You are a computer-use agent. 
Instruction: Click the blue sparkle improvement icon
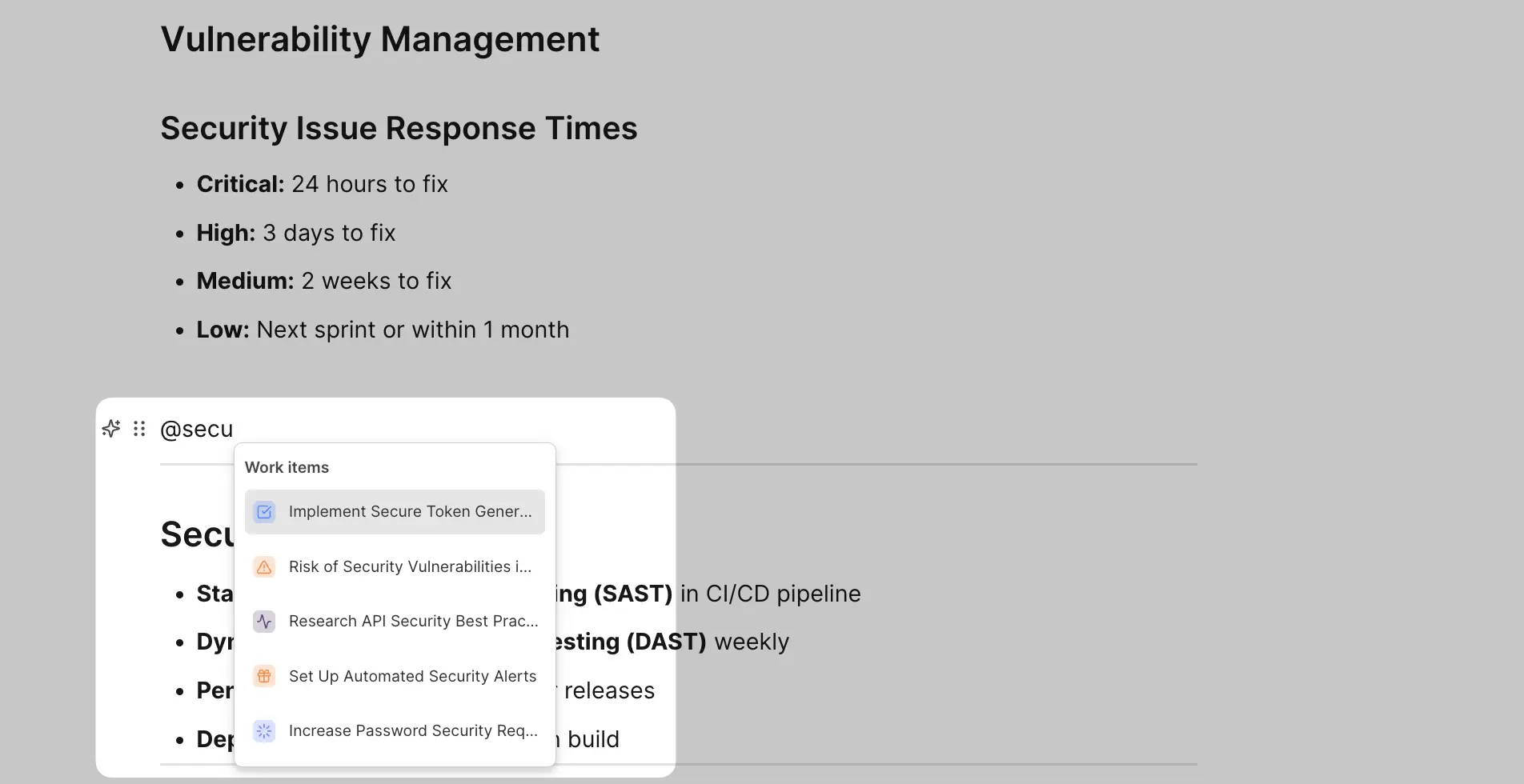pyautogui.click(x=264, y=731)
